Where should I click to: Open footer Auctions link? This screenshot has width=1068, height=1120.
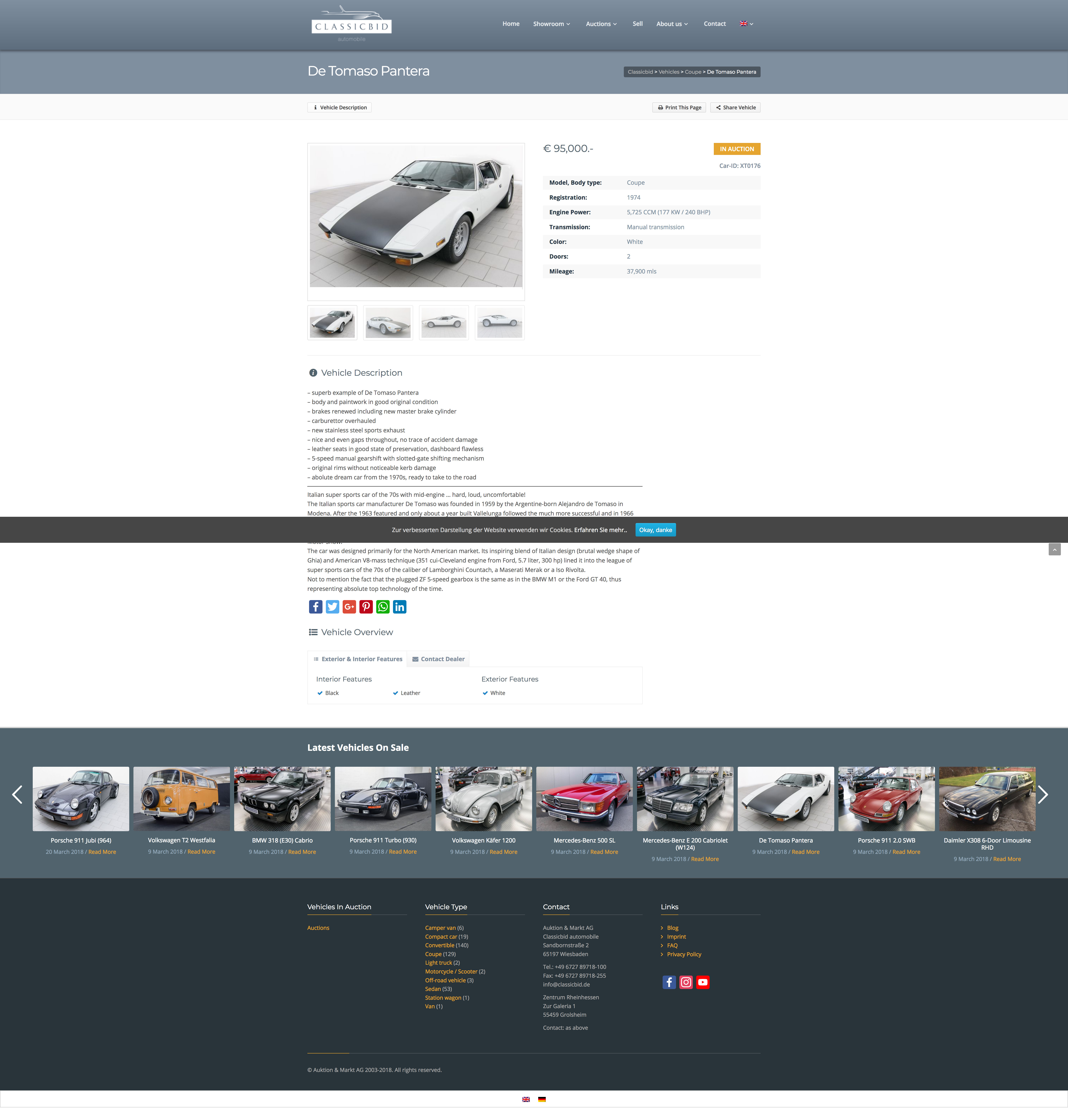(318, 928)
